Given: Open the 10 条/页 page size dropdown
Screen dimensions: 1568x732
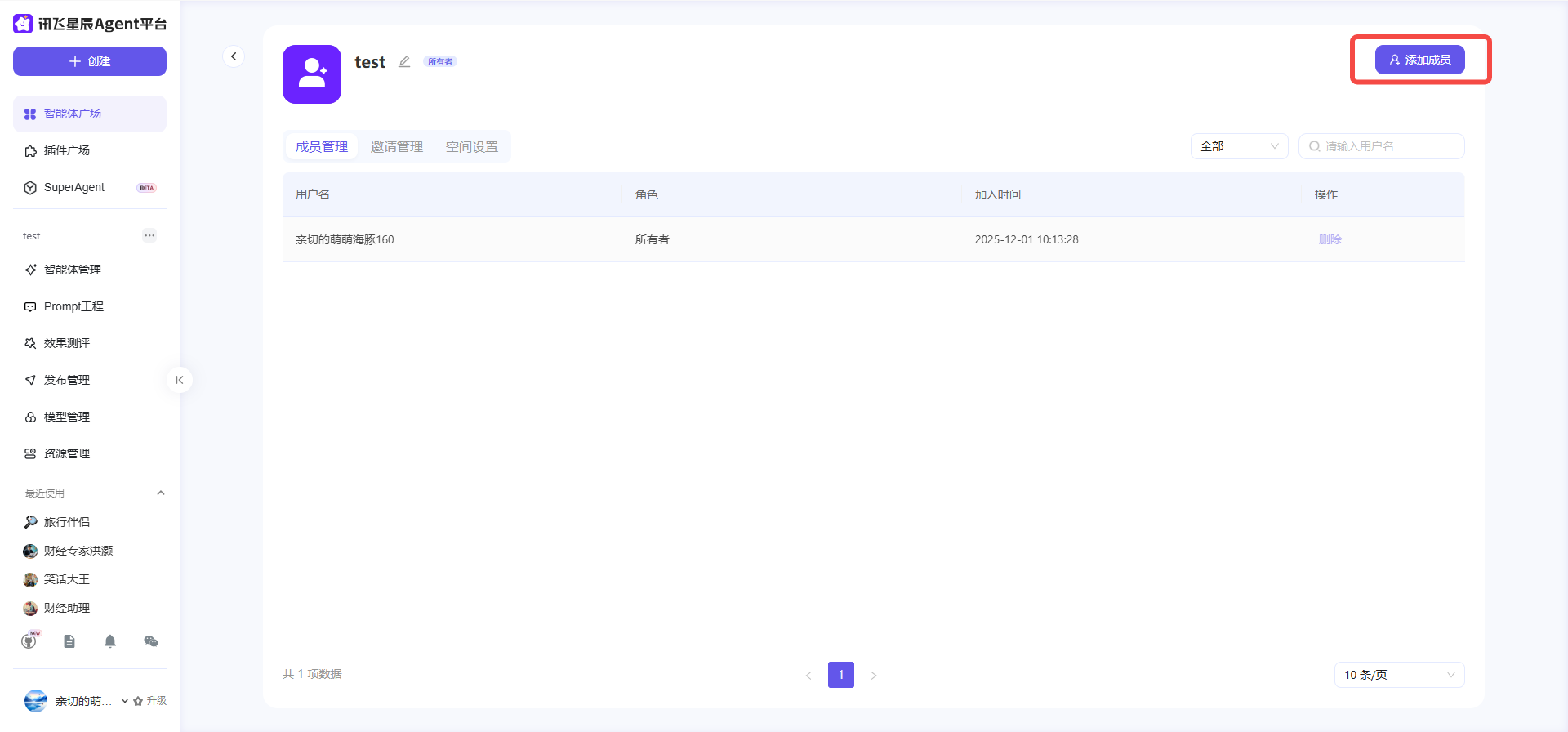Looking at the screenshot, I should [1399, 675].
